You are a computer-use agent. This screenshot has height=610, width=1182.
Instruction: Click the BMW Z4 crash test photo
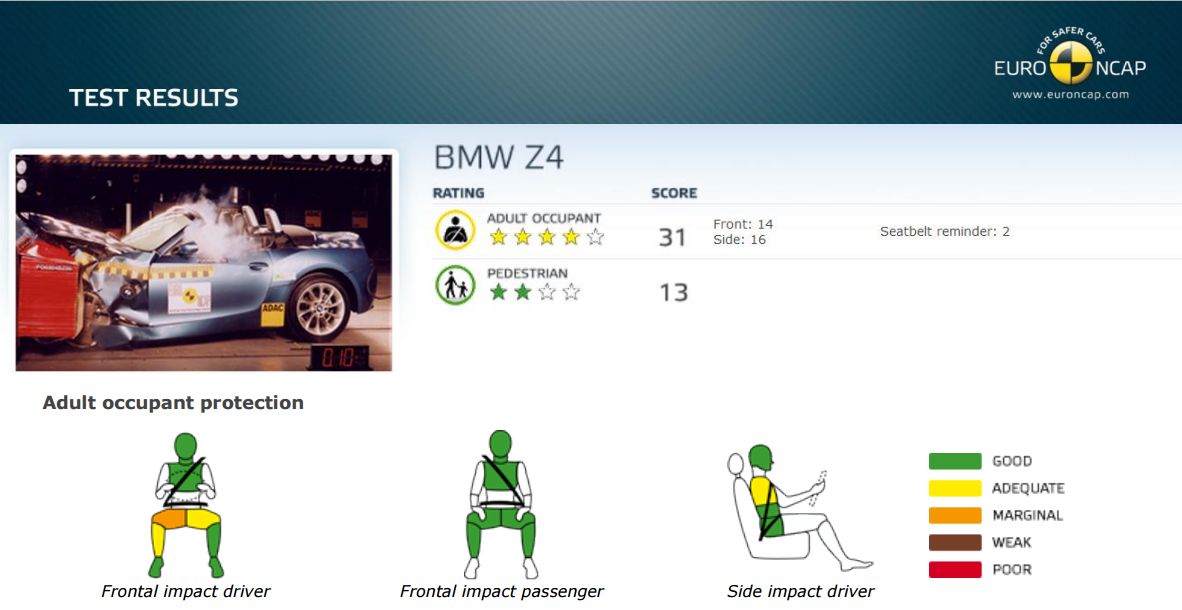pos(204,262)
